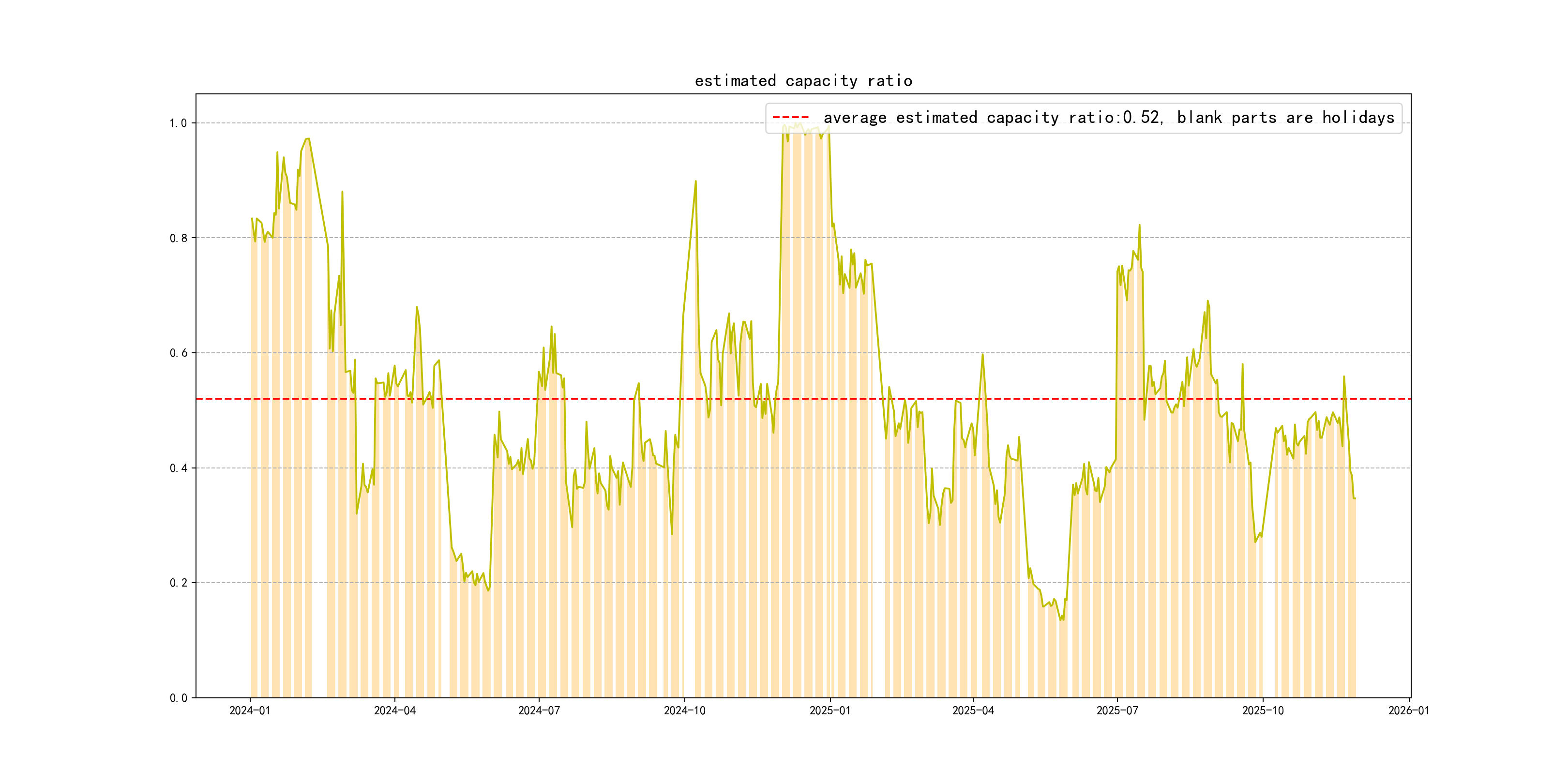The height and width of the screenshot is (784, 1568).
Task: Click the red dashed line sample in legend
Action: 790,118
